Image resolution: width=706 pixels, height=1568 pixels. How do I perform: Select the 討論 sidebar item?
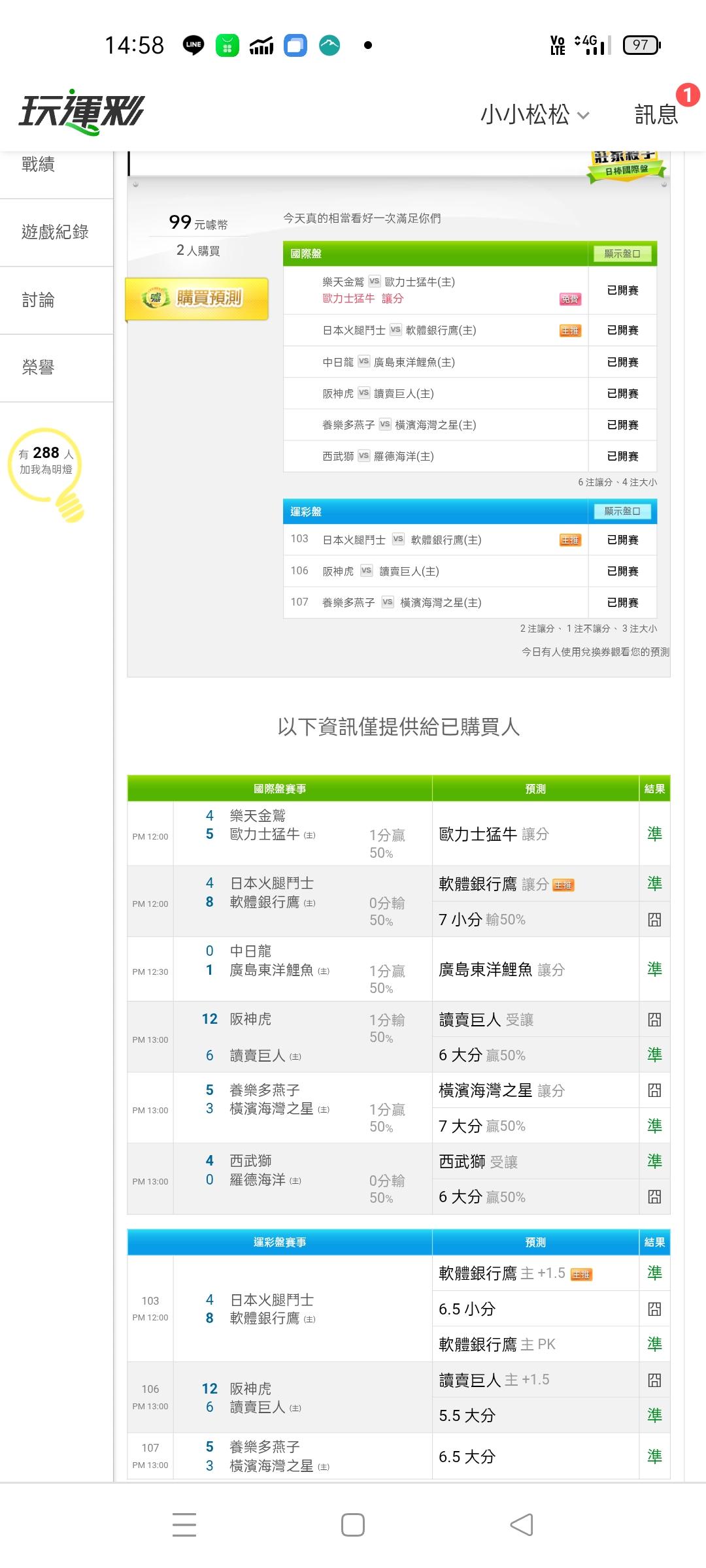click(39, 301)
